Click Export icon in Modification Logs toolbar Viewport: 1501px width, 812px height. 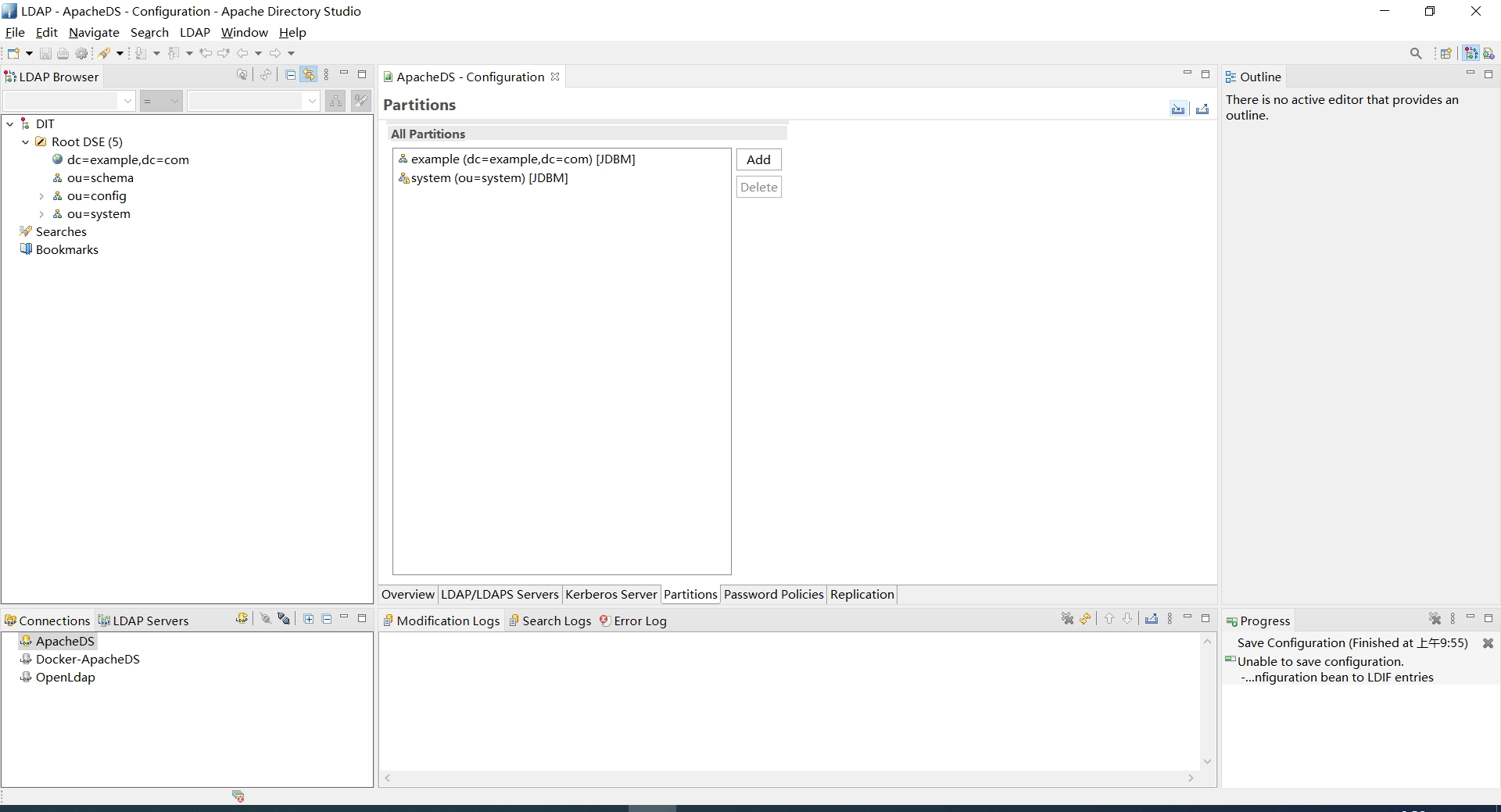tap(1151, 619)
